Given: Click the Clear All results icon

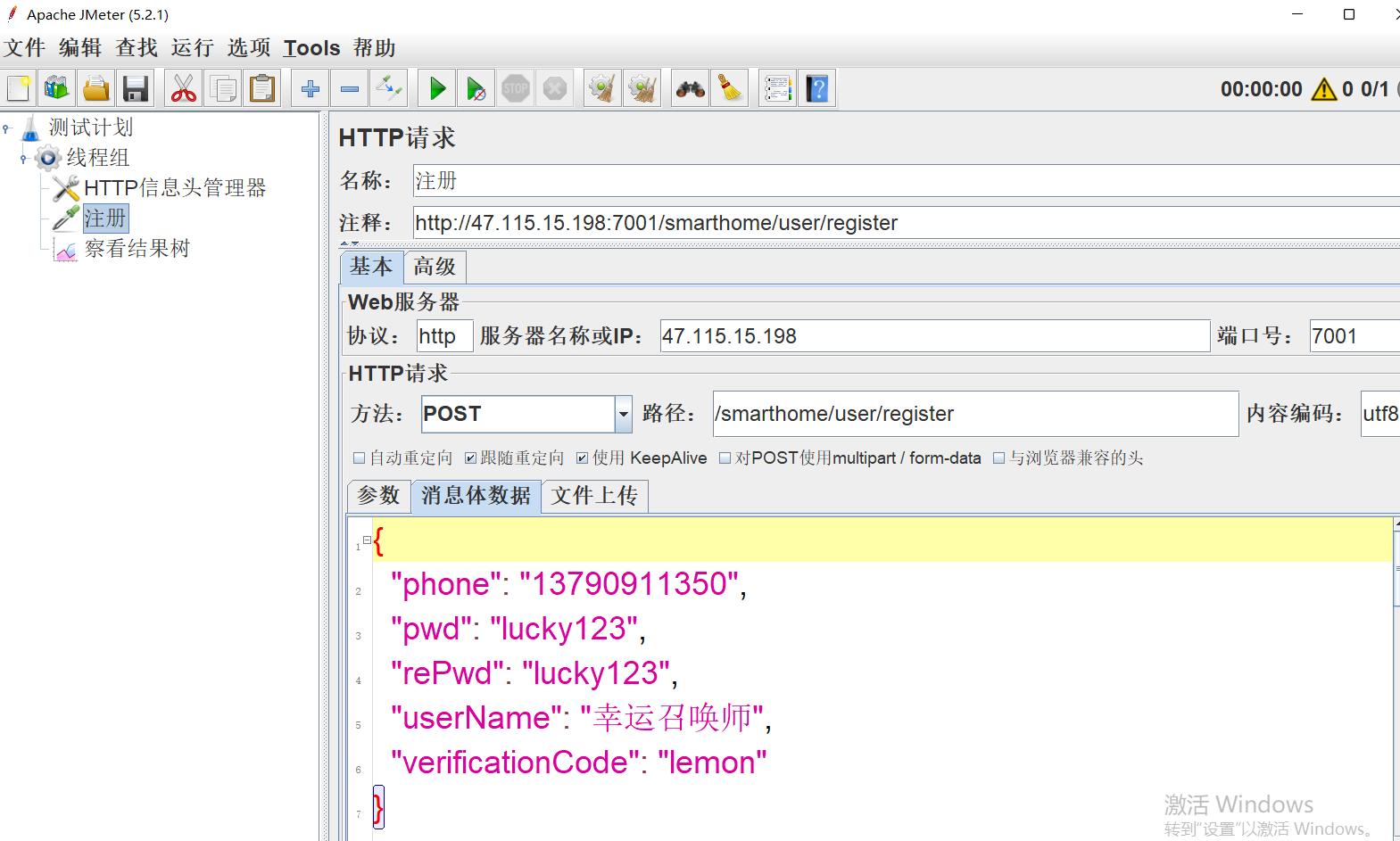Looking at the screenshot, I should (642, 88).
